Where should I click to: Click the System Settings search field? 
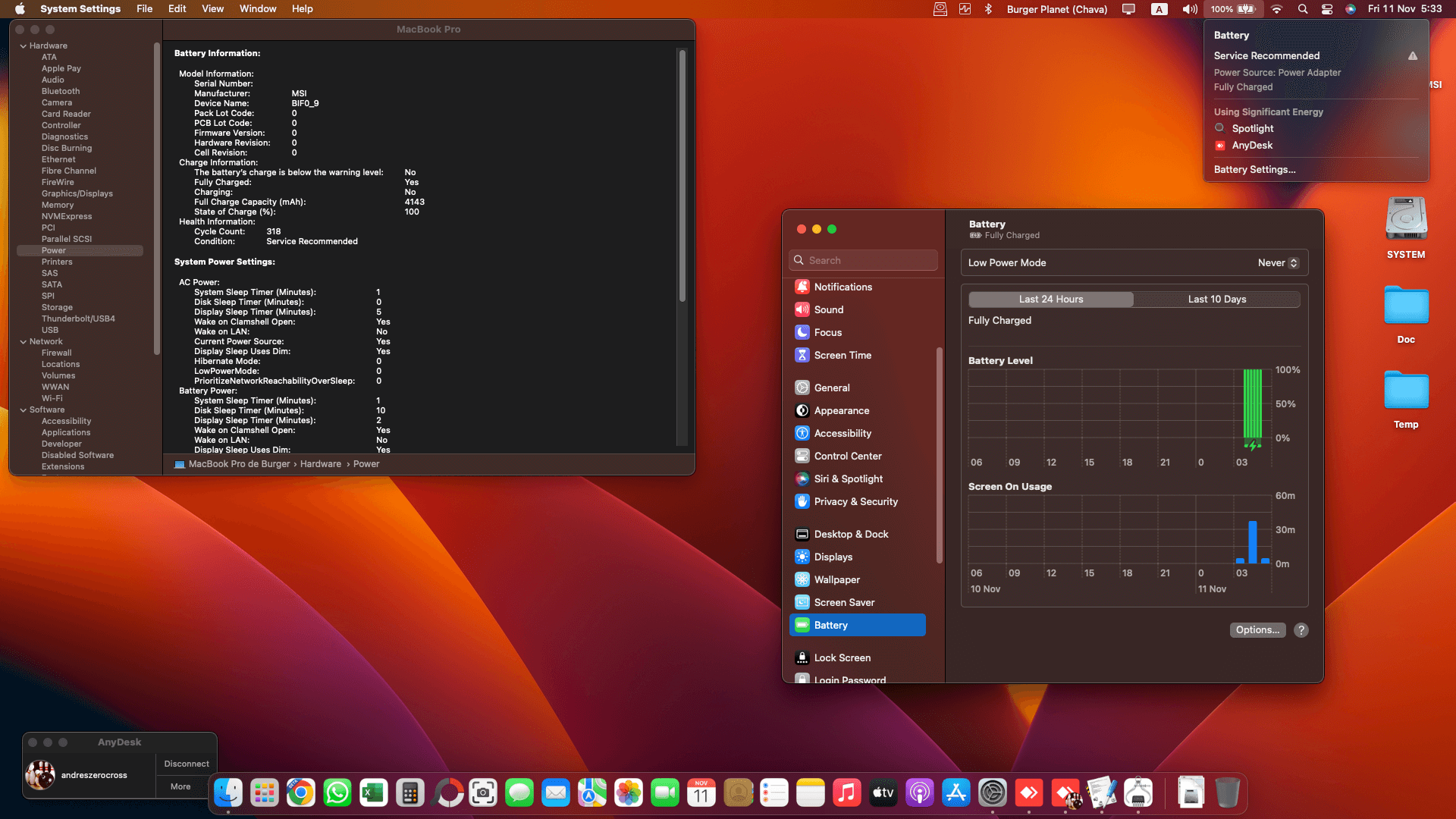[x=863, y=260]
